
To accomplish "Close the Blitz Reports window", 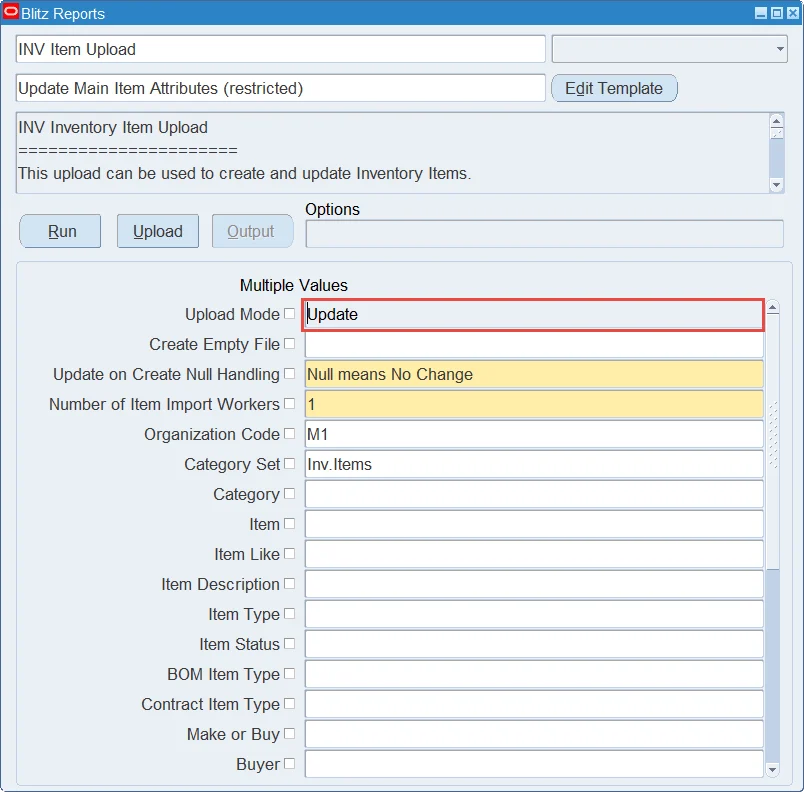I will click(793, 13).
